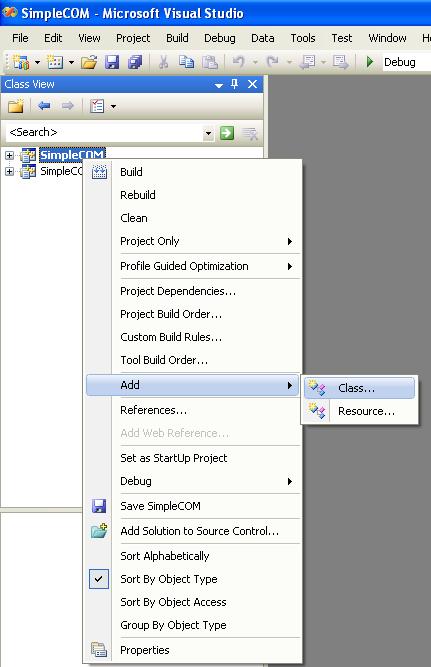Start debugging with the green play arrow
This screenshot has width=431, height=667.
(x=370, y=62)
